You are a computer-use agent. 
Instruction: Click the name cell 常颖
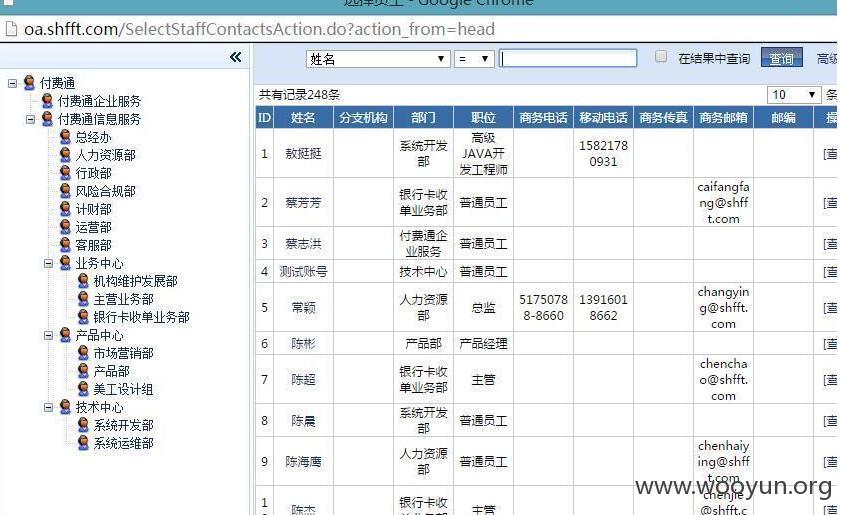coord(303,307)
